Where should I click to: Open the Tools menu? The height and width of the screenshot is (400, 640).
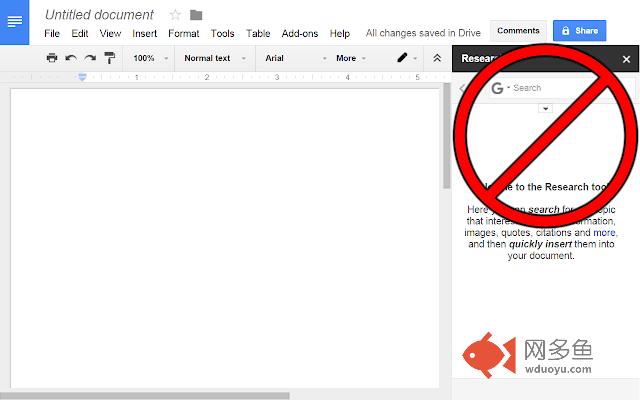click(222, 33)
